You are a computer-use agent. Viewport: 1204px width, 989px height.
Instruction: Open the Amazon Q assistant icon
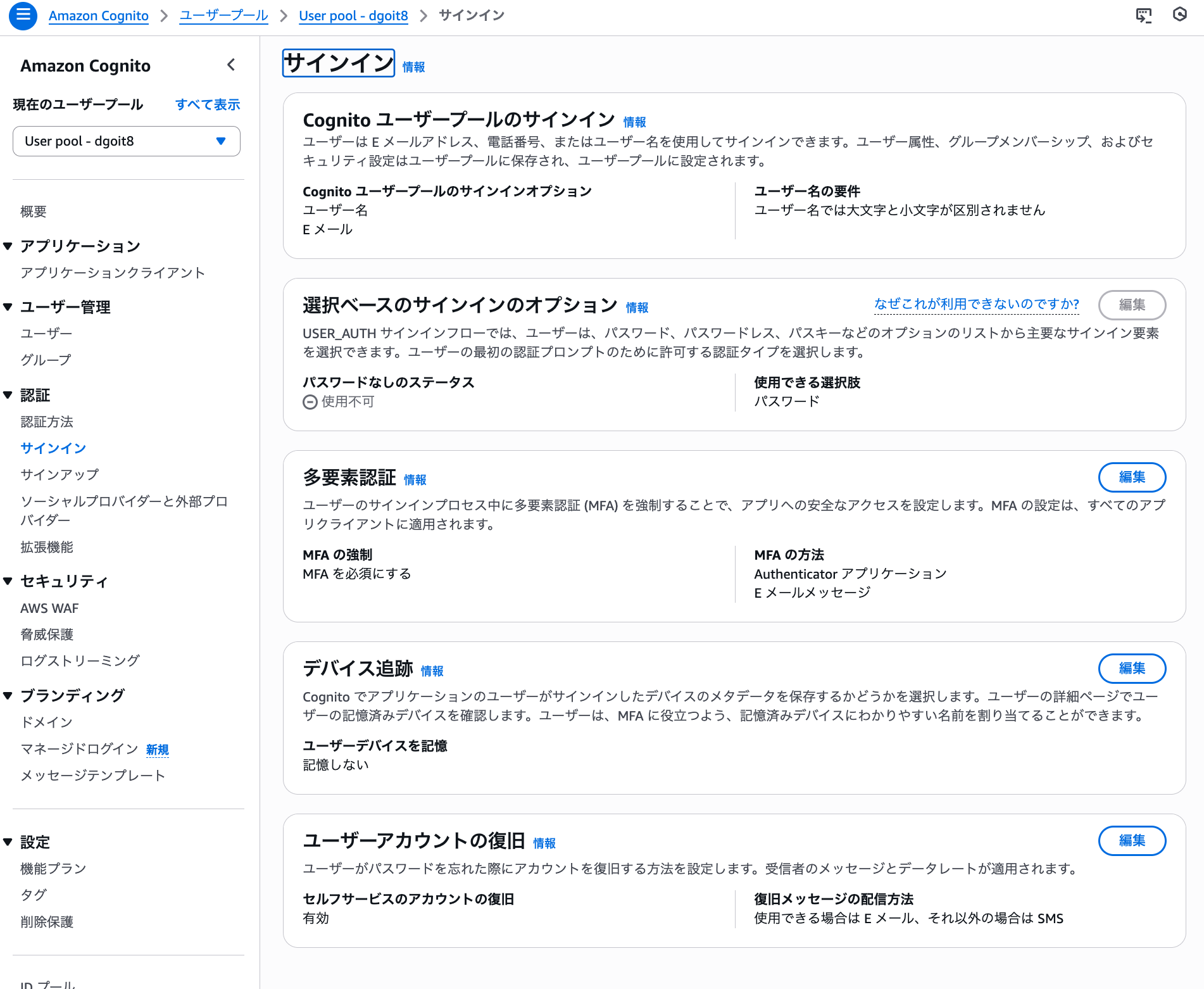point(1180,15)
